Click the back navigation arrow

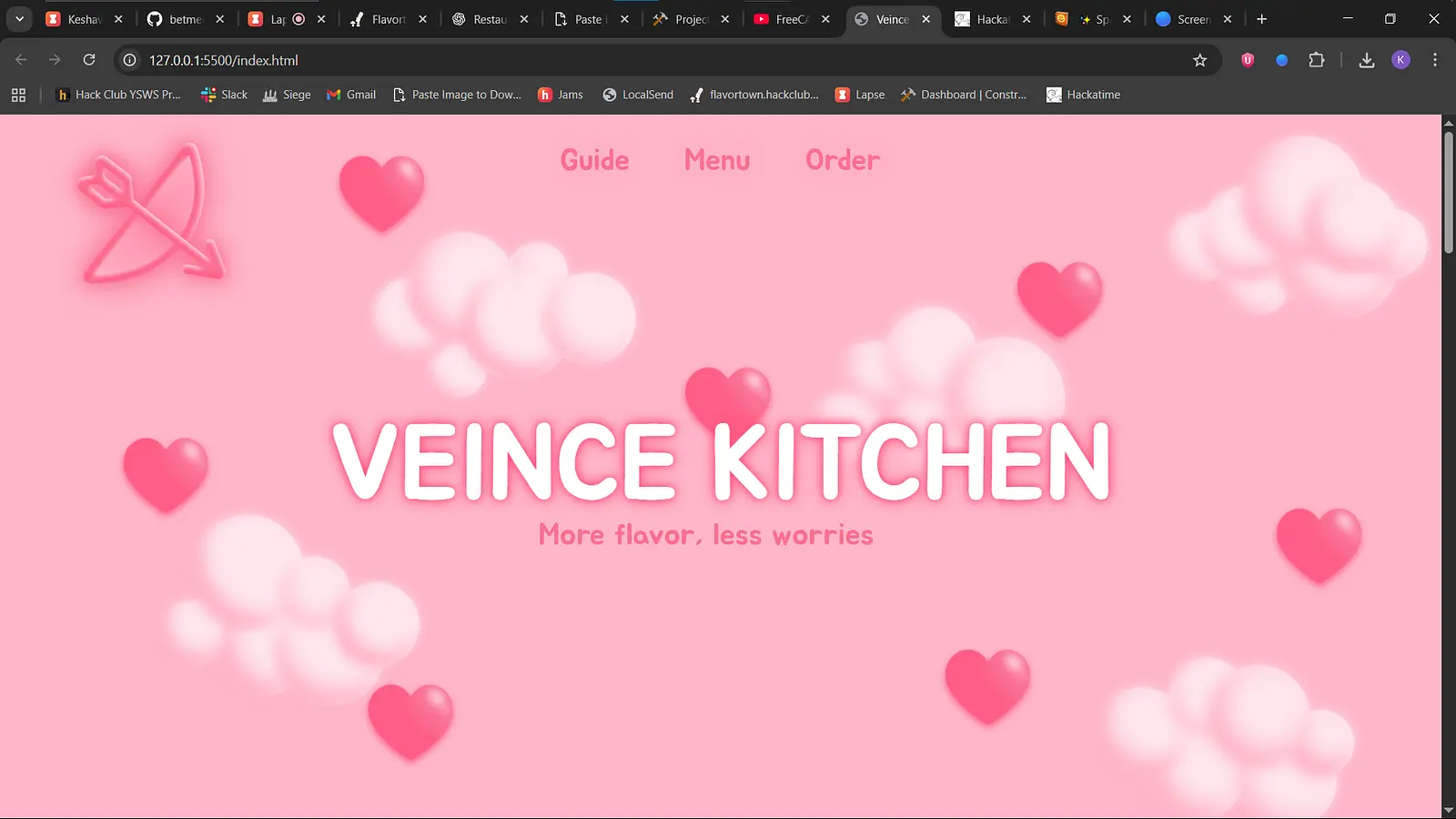point(20,60)
